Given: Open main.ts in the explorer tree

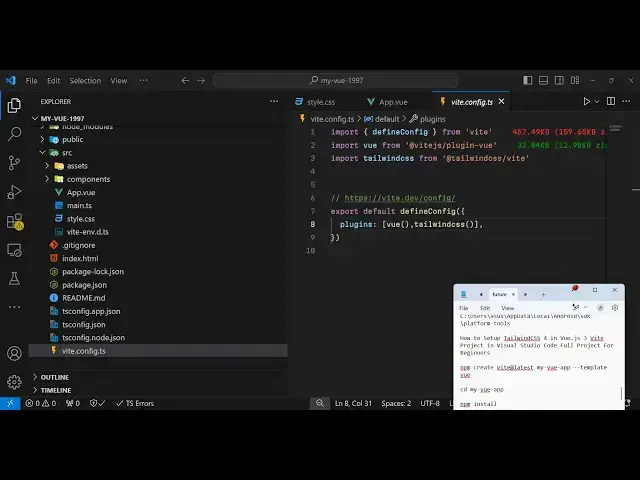Looking at the screenshot, I should tap(79, 205).
